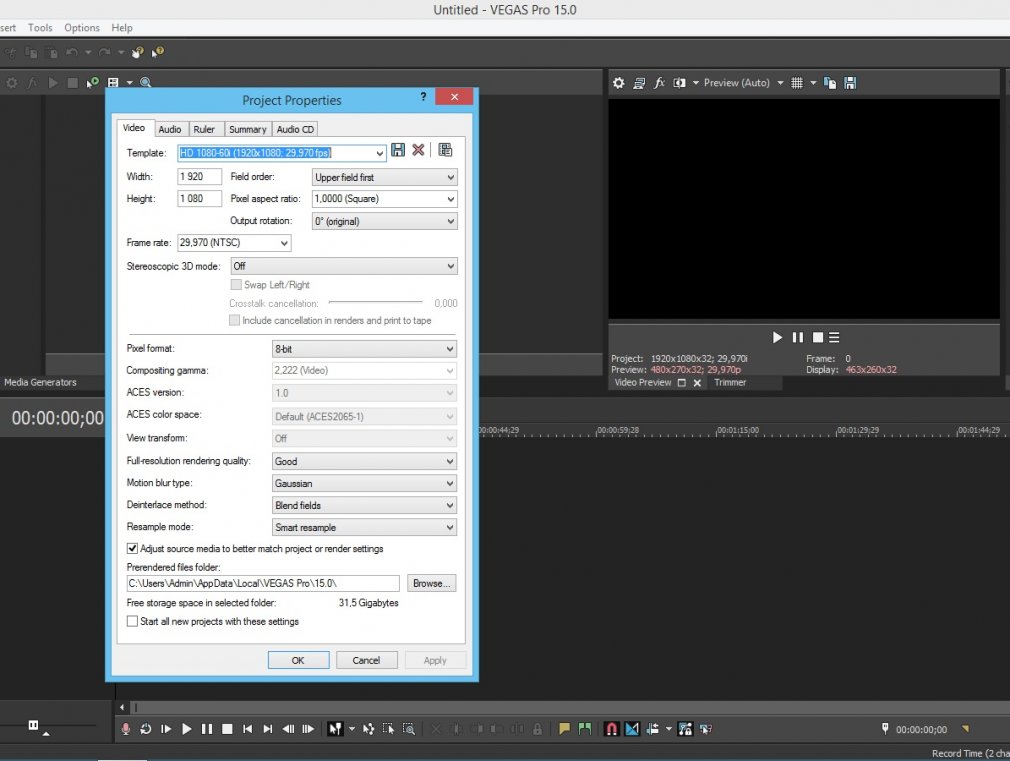Toggle auto ripple icon
Screen dimensions: 1010x761
[653, 729]
